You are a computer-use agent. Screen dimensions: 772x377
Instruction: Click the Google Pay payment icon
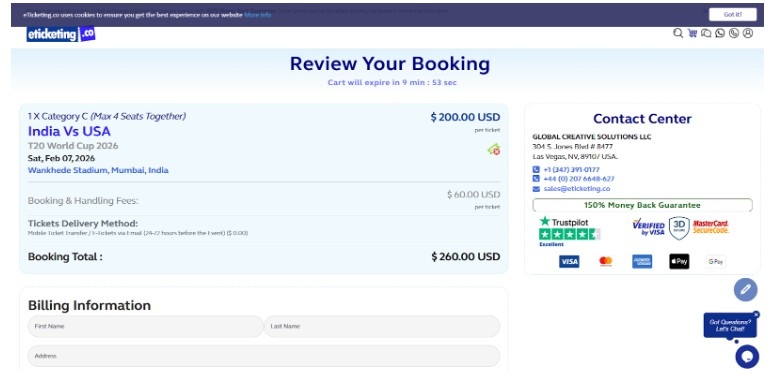click(715, 261)
